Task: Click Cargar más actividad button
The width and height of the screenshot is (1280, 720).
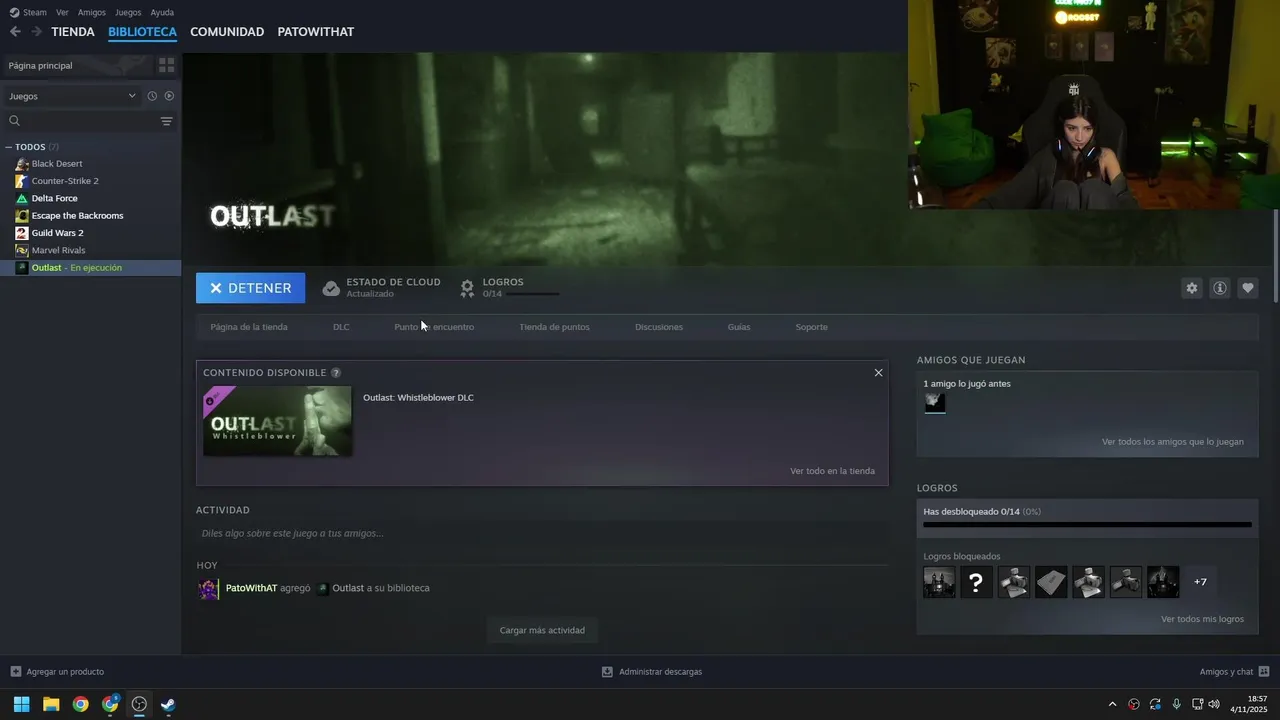Action: pos(542,631)
